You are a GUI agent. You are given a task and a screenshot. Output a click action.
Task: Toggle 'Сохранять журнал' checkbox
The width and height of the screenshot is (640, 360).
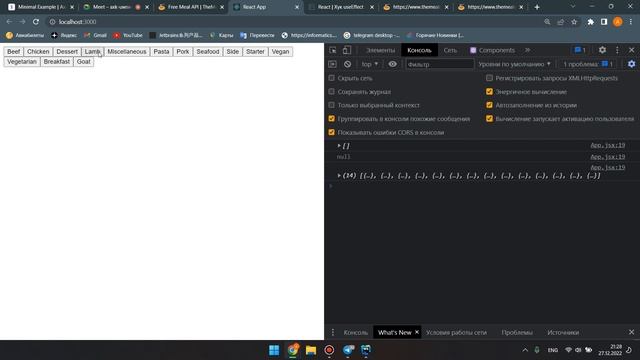coord(331,91)
